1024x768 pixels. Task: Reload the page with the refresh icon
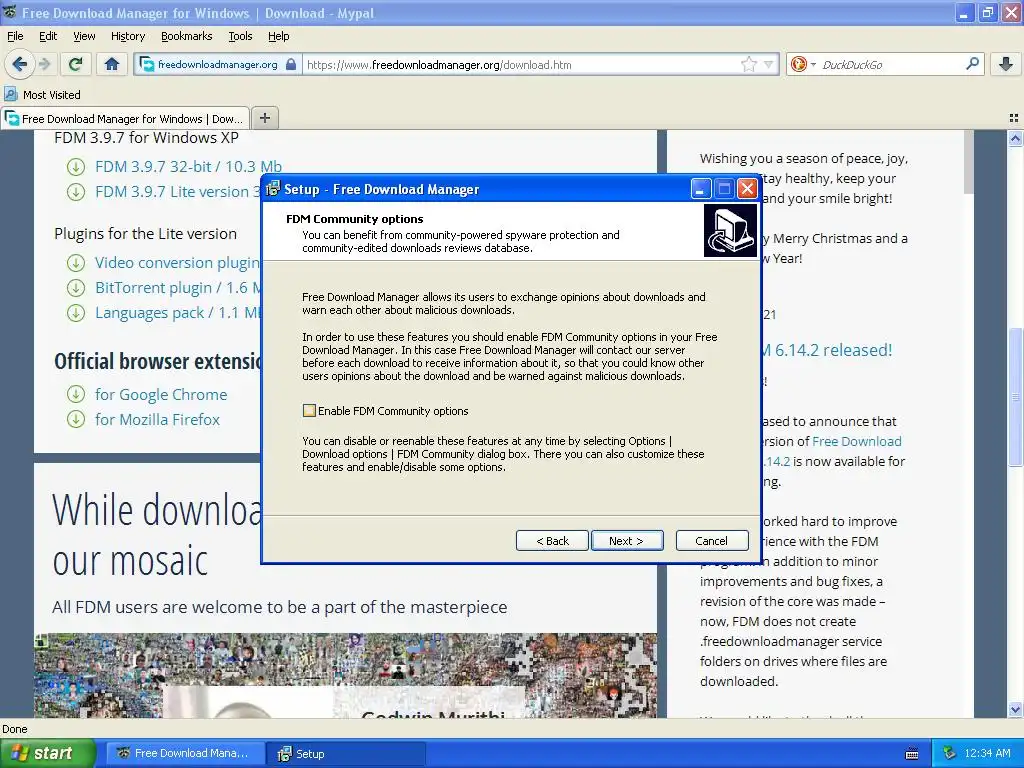pyautogui.click(x=75, y=64)
